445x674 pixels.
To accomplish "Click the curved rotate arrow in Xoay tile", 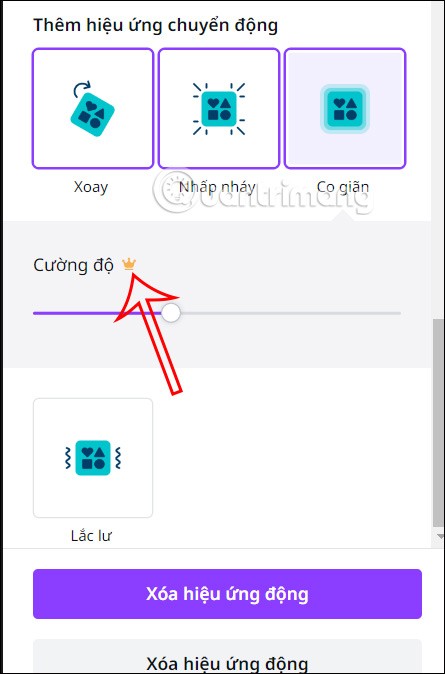I will pyautogui.click(x=82, y=89).
